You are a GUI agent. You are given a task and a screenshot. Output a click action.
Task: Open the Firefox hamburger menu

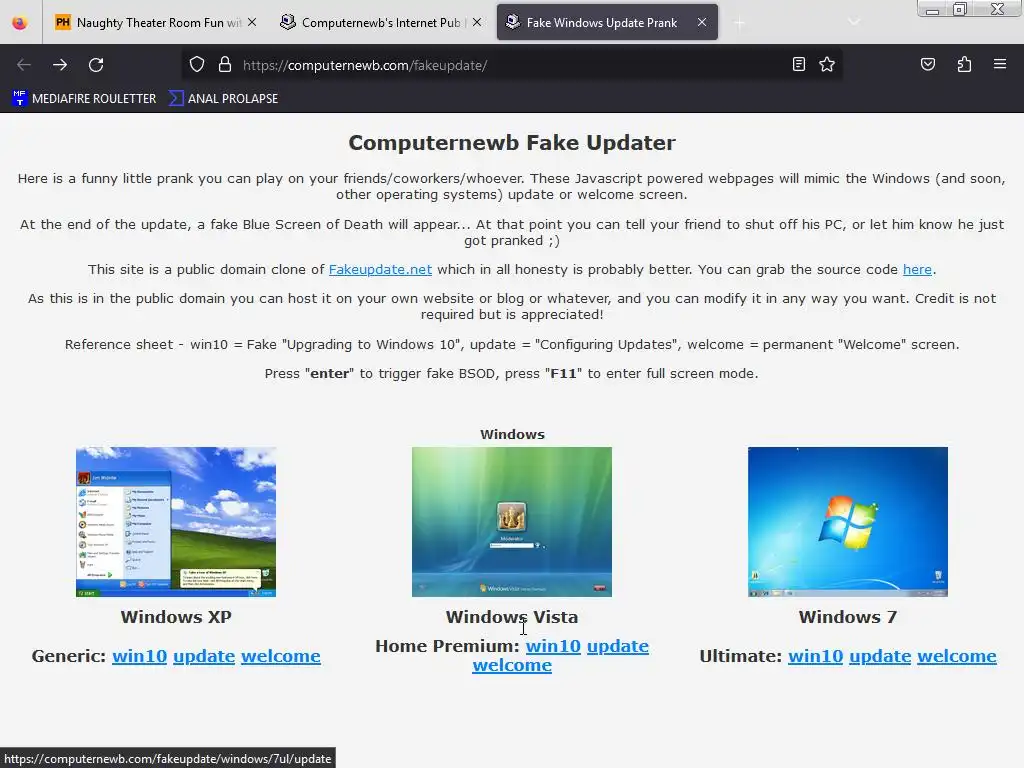1000,64
